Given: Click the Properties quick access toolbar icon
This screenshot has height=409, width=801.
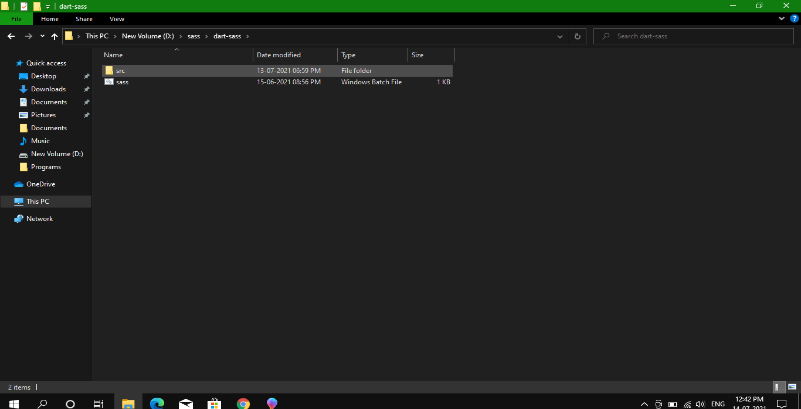Looking at the screenshot, I should point(23,6).
